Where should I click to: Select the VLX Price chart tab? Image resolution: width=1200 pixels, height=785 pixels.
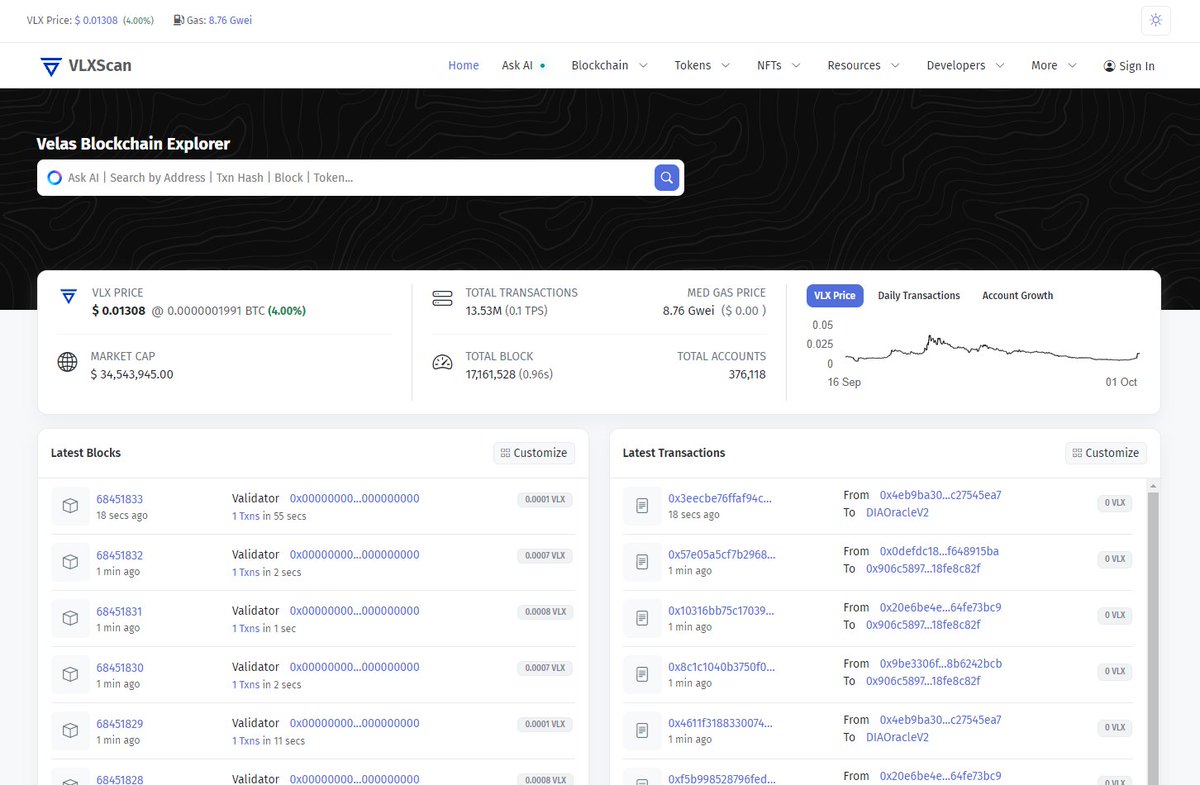point(835,295)
